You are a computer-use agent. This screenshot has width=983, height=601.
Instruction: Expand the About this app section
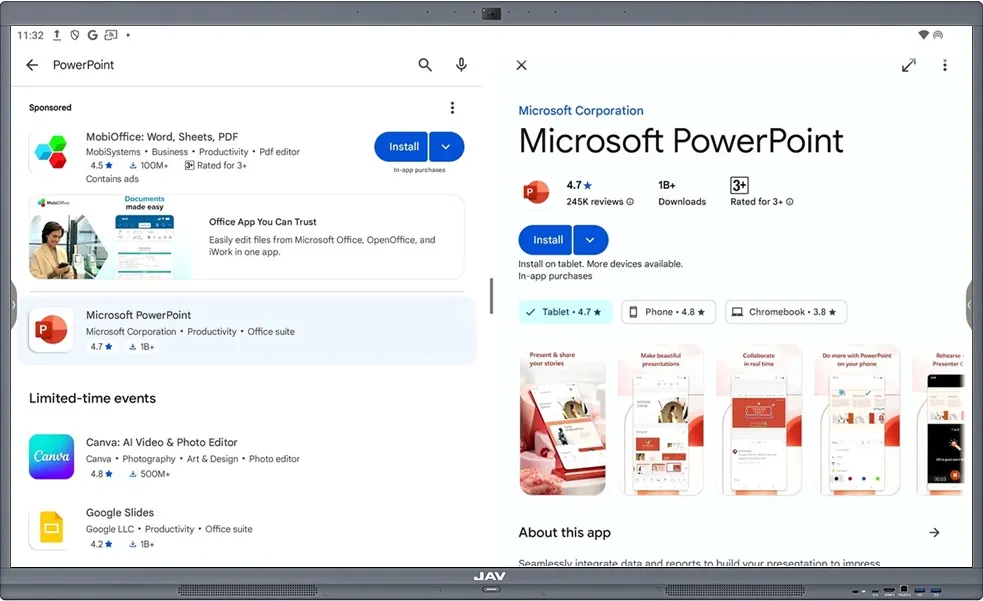934,532
